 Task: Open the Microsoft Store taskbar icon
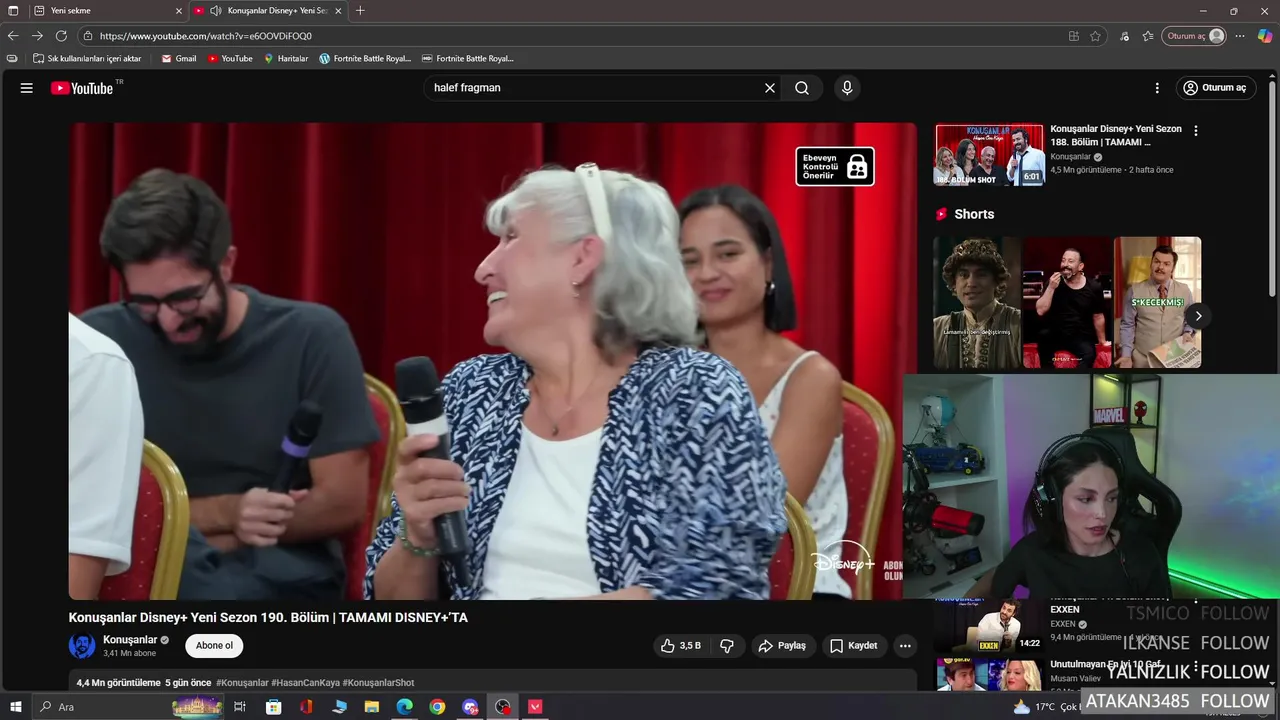pos(273,707)
